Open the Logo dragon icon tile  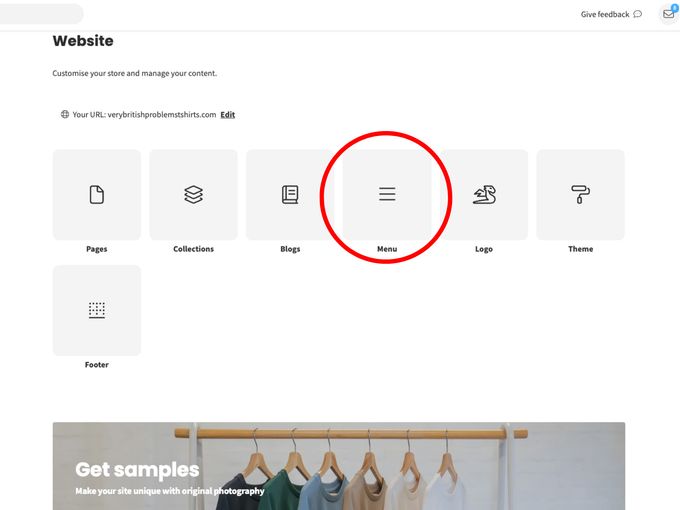coord(484,195)
